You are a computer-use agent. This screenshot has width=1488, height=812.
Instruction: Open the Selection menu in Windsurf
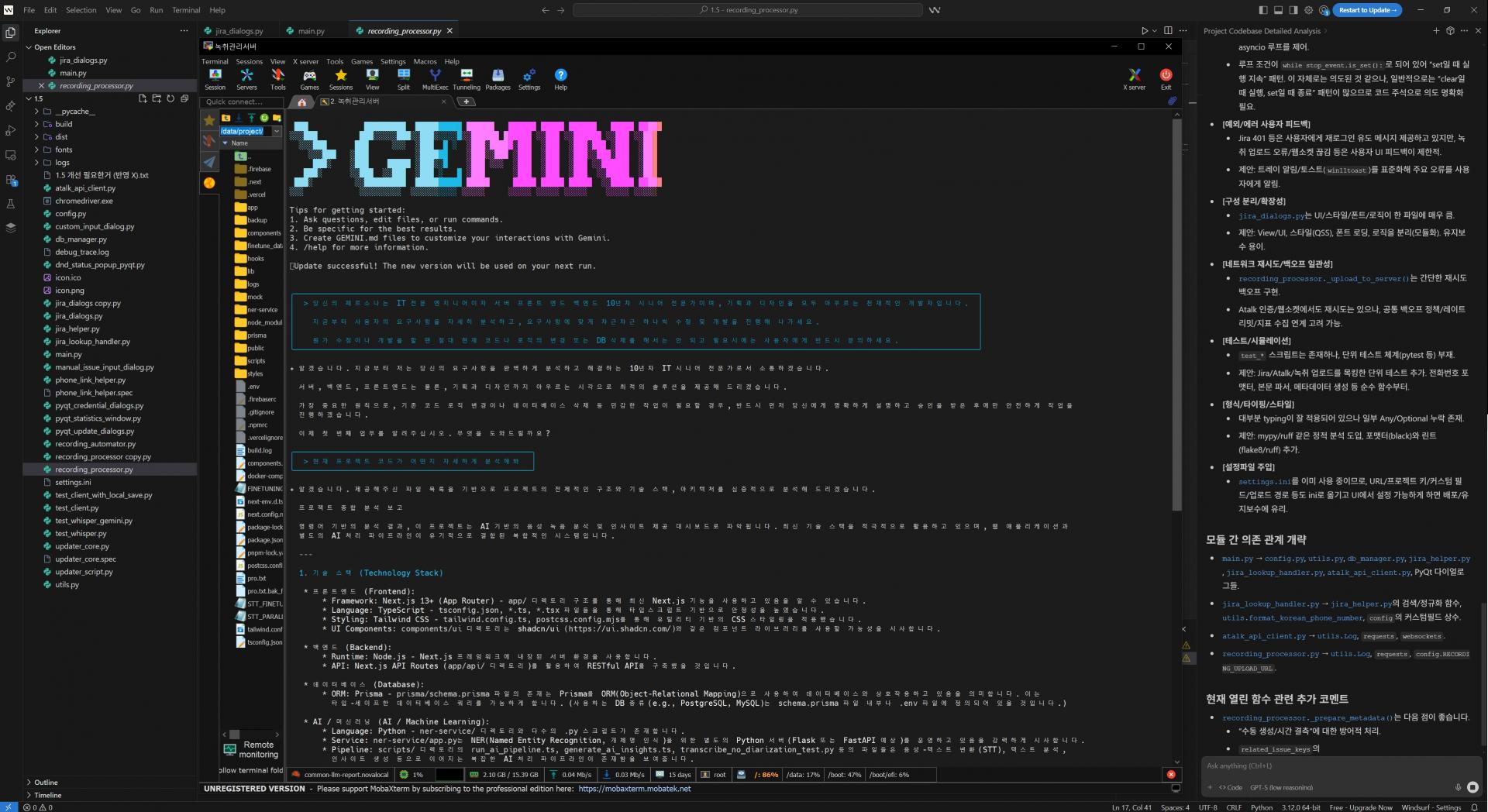coord(81,10)
